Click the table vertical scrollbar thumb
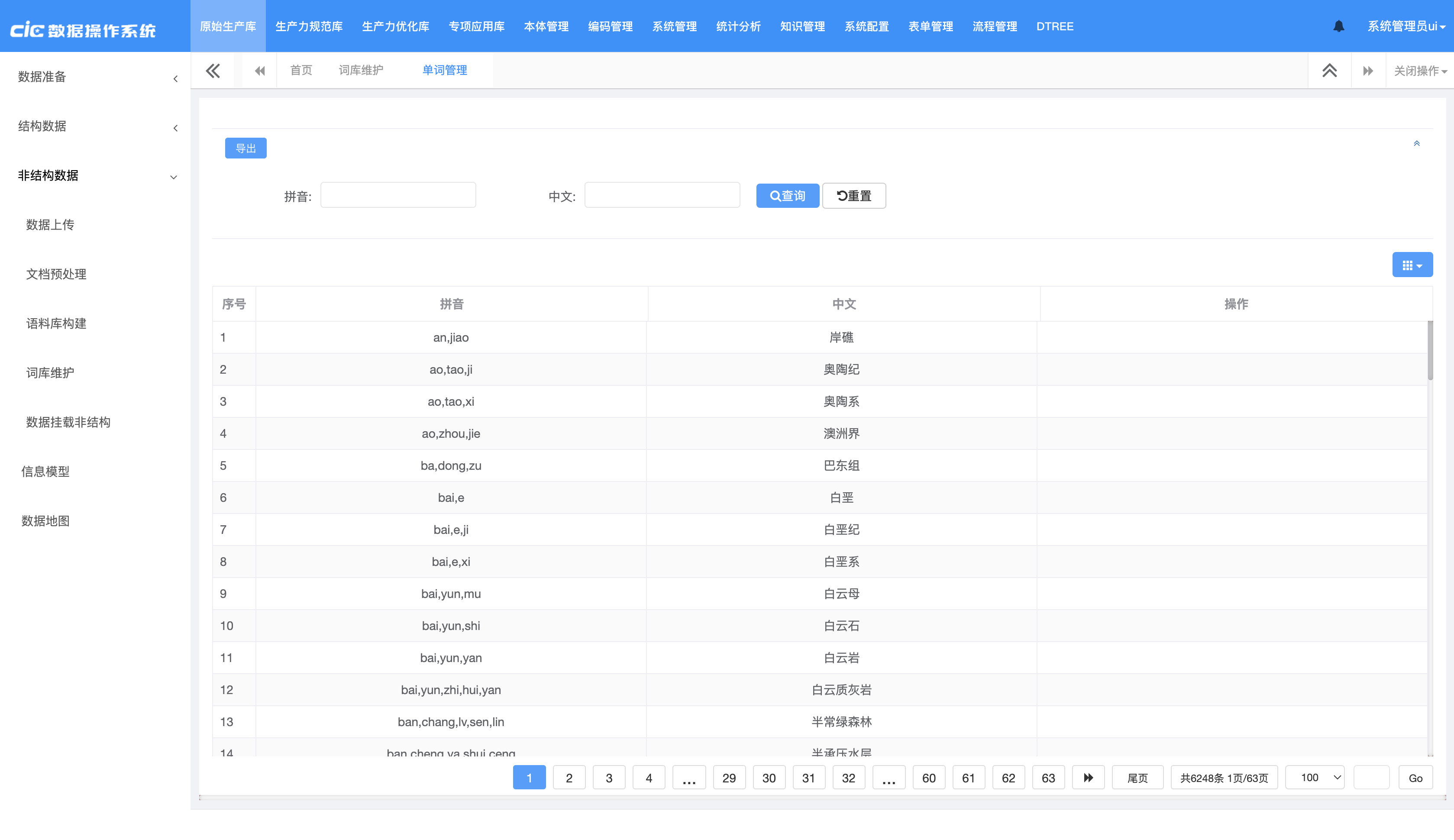The height and width of the screenshot is (840, 1454). point(1430,351)
